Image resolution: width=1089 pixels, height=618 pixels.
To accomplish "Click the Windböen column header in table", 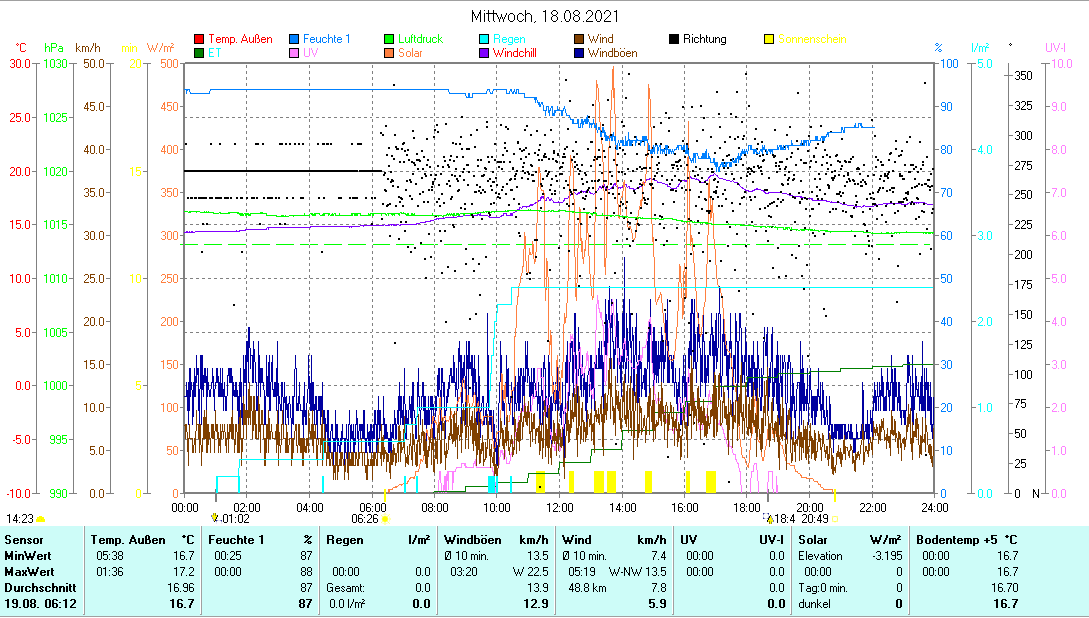I will tap(472, 540).
